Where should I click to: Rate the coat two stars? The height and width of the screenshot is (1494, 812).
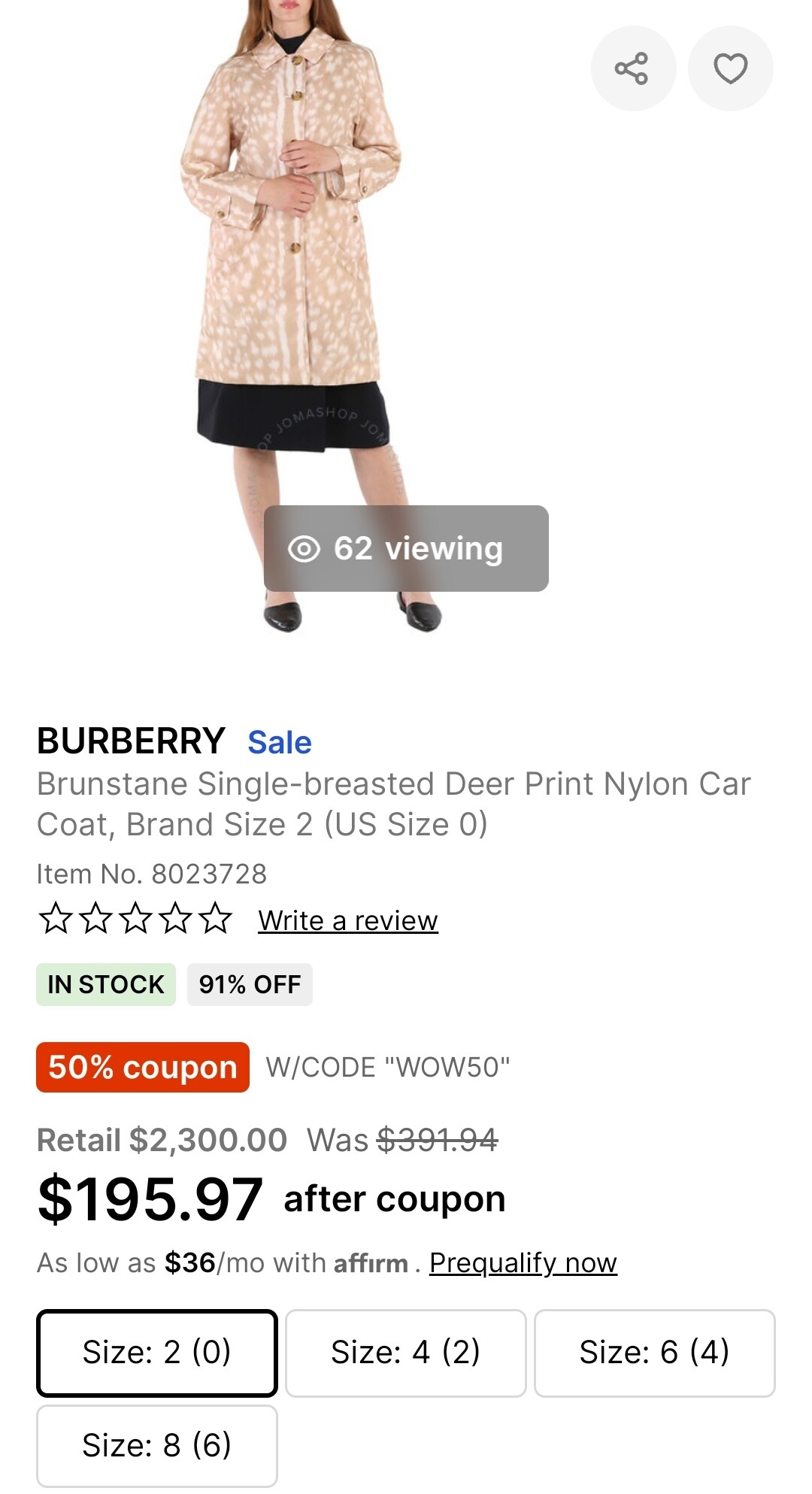tap(95, 919)
